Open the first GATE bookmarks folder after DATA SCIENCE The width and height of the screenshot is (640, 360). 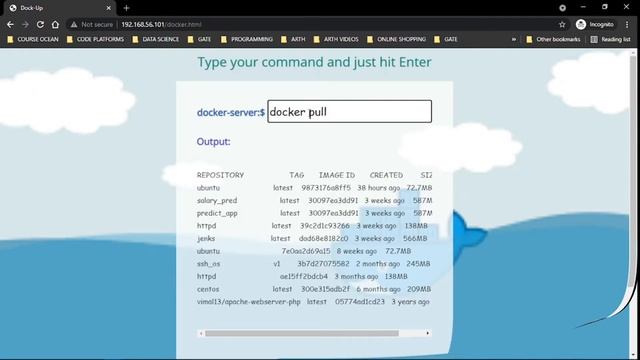coord(199,39)
